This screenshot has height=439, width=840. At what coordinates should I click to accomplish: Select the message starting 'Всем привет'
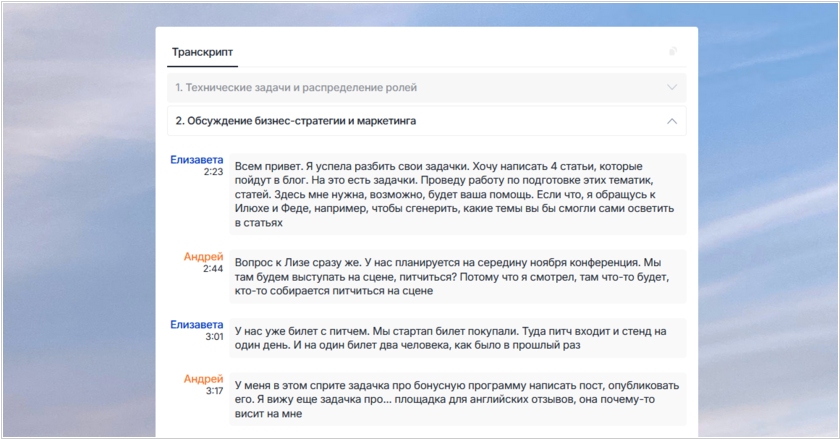click(456, 194)
